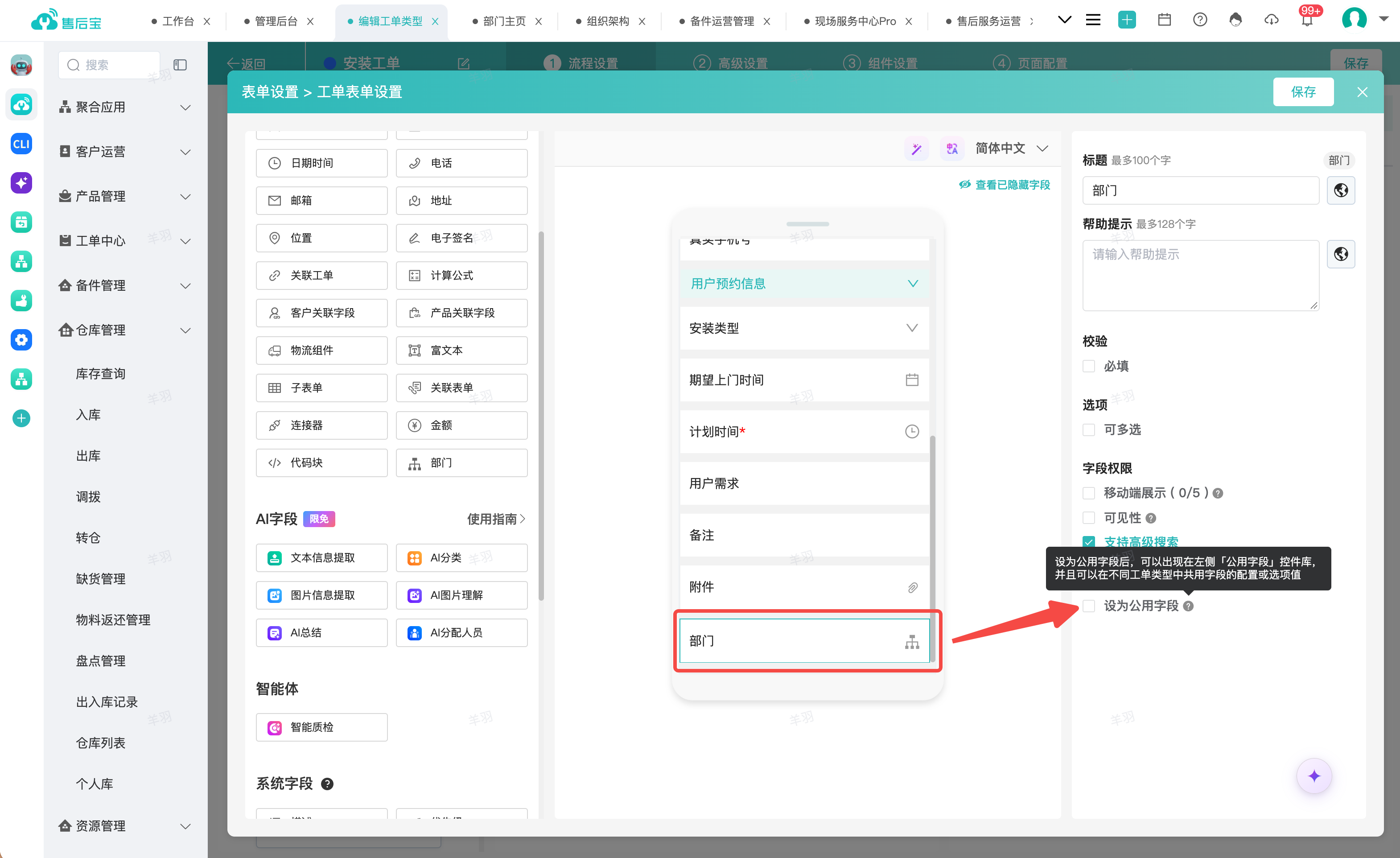The image size is (1400, 858).
Task: Expand 工单中心 in sidebar
Action: (125, 241)
